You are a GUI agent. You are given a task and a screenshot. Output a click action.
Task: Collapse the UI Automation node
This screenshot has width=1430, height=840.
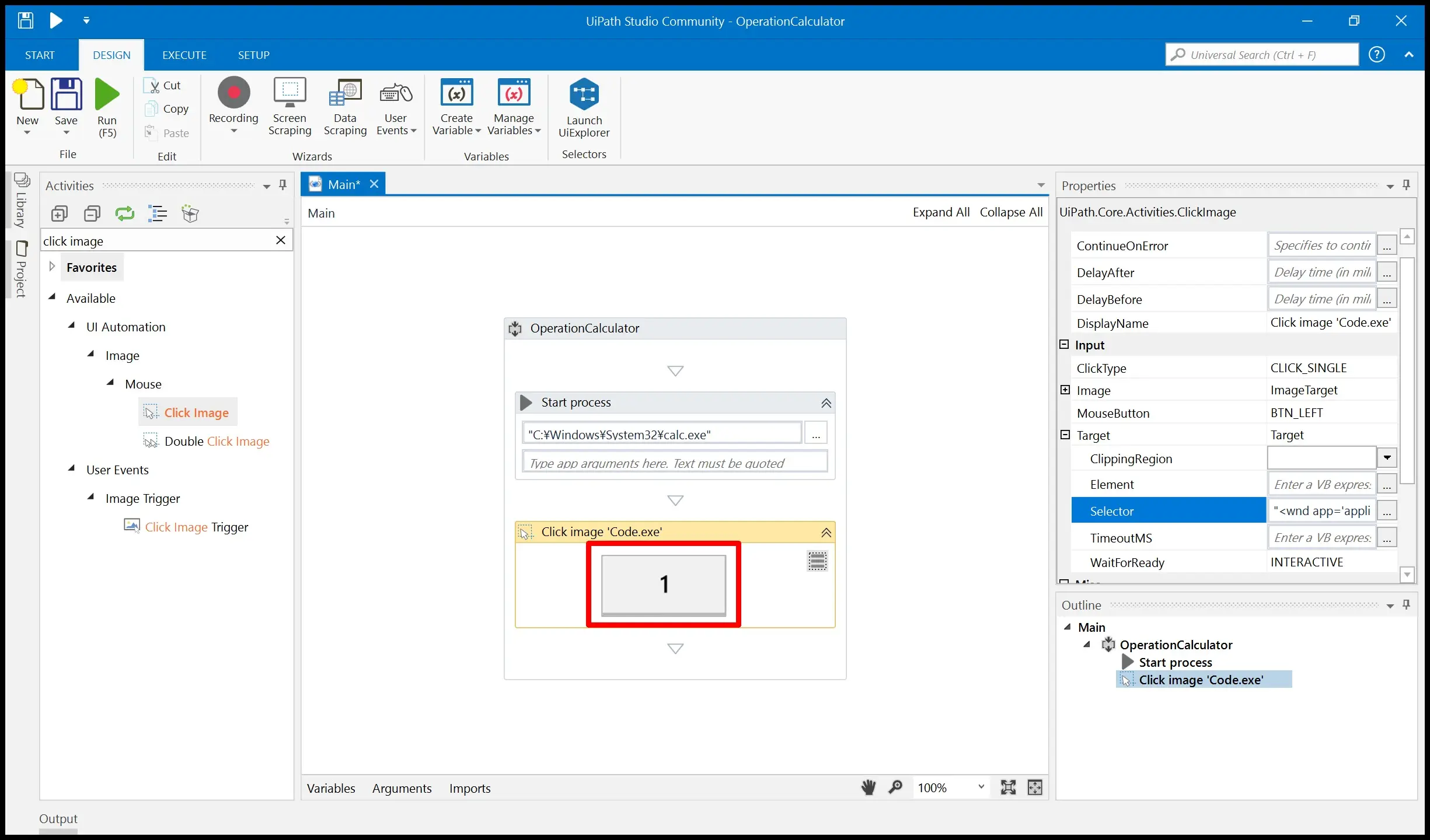pyautogui.click(x=72, y=325)
